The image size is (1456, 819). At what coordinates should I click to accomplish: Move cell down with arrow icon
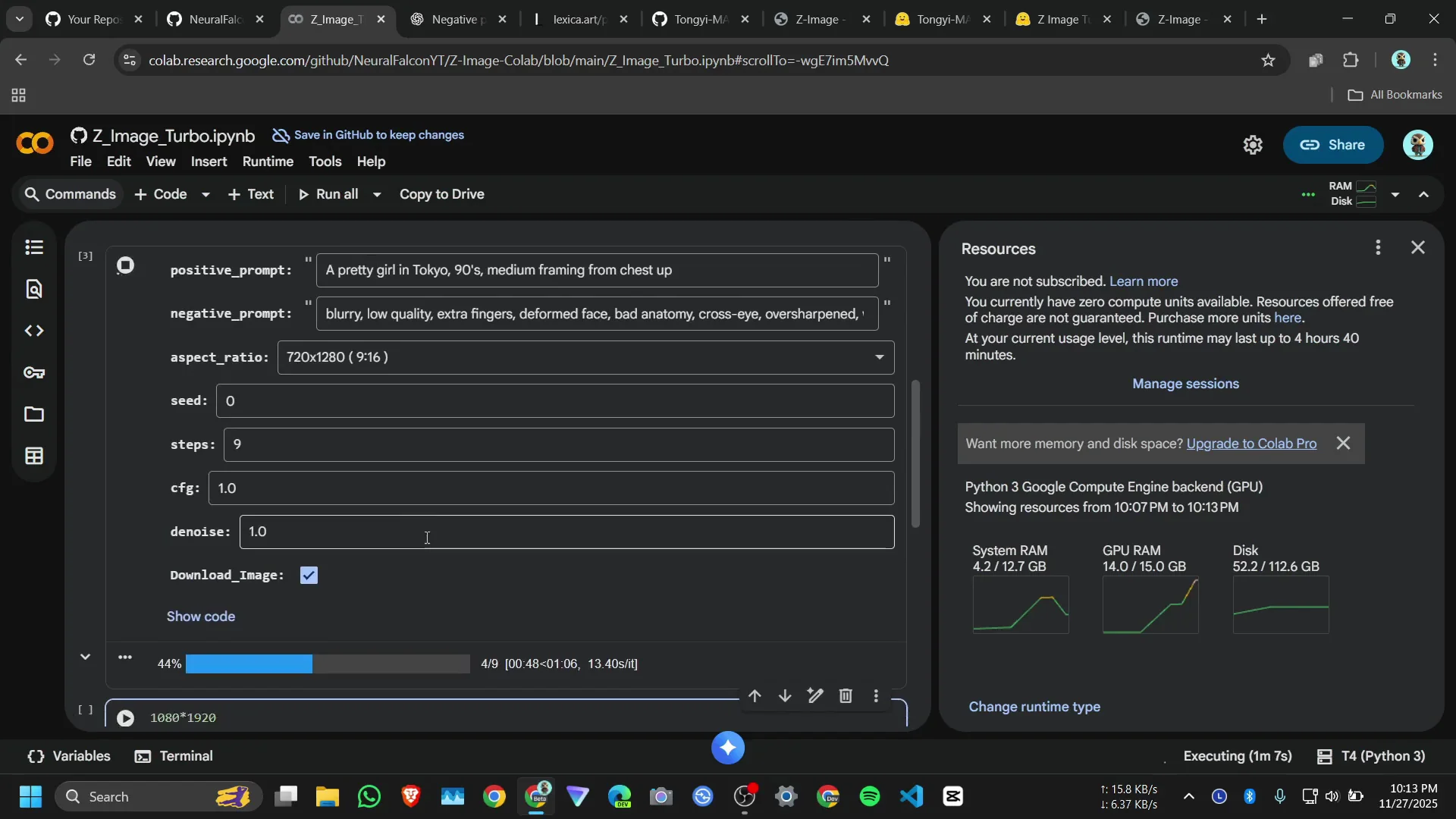pos(785,696)
